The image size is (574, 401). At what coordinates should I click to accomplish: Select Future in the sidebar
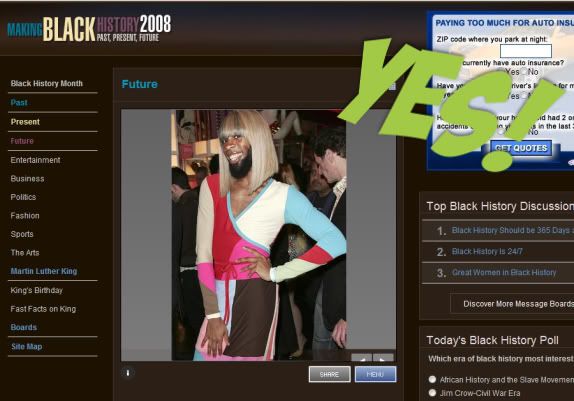[x=22, y=141]
